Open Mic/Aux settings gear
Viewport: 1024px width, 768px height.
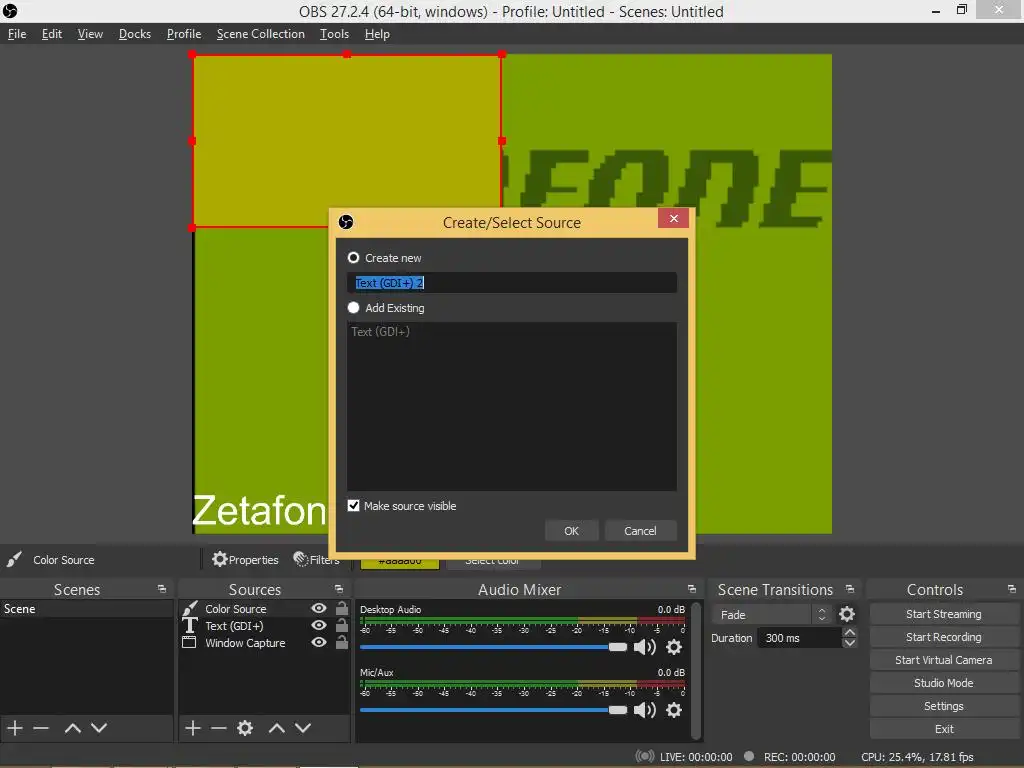(674, 710)
